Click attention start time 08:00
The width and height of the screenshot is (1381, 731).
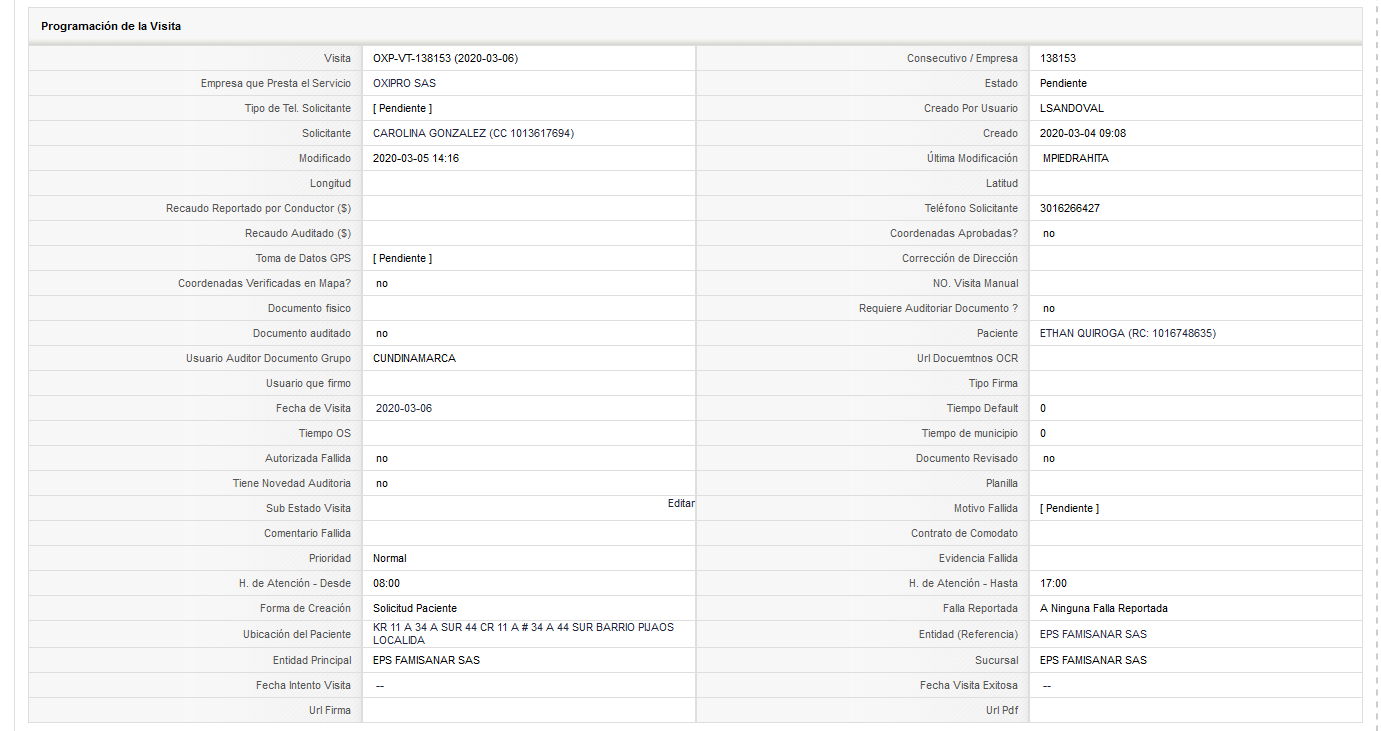tap(386, 583)
